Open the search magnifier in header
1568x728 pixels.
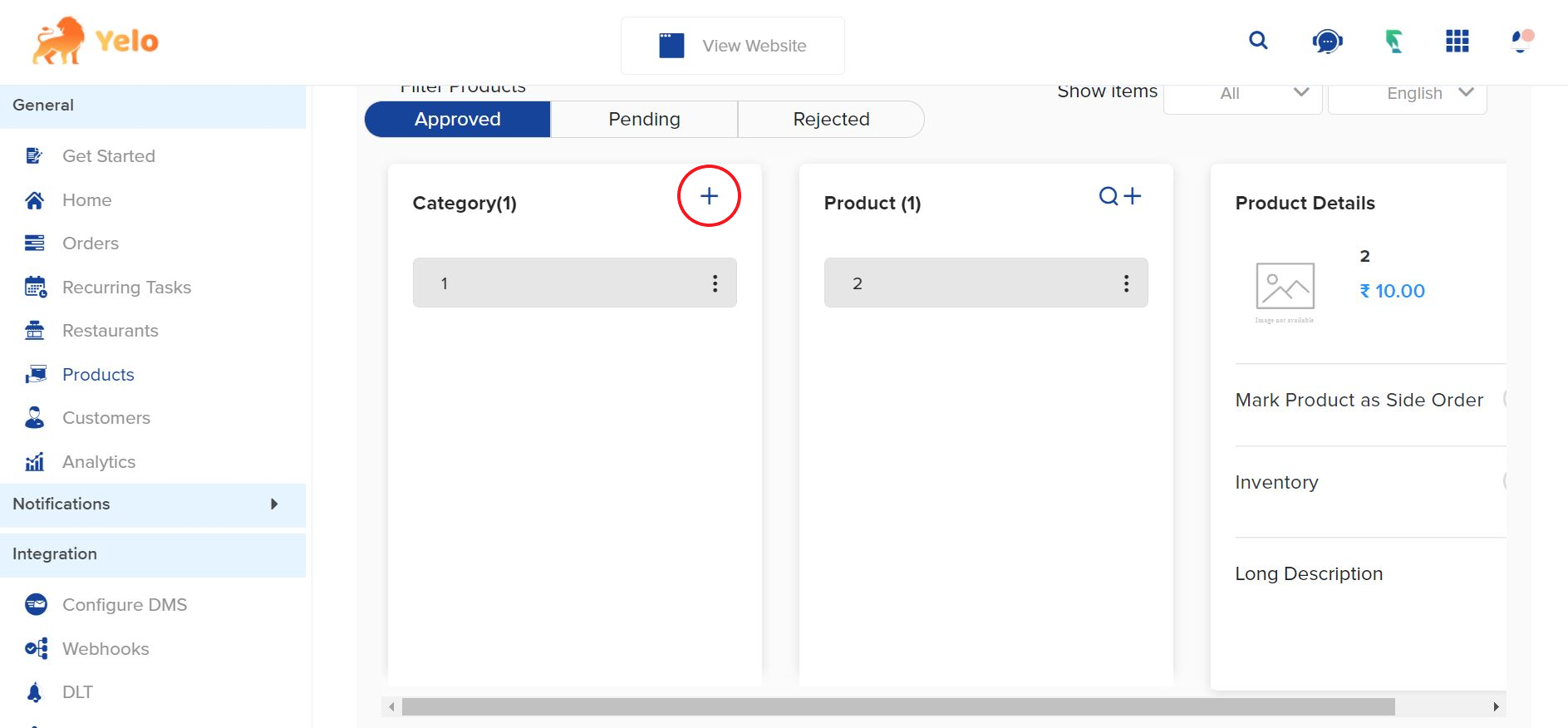click(x=1258, y=41)
